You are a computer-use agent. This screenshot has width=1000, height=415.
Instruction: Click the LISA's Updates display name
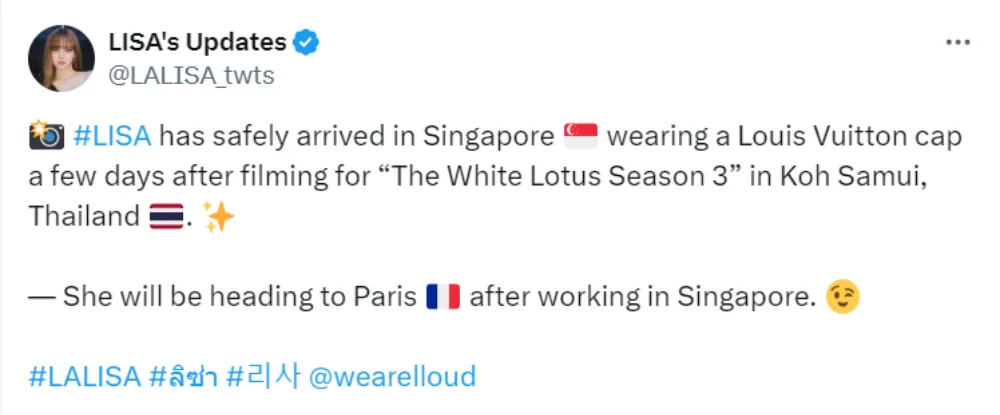tap(197, 43)
